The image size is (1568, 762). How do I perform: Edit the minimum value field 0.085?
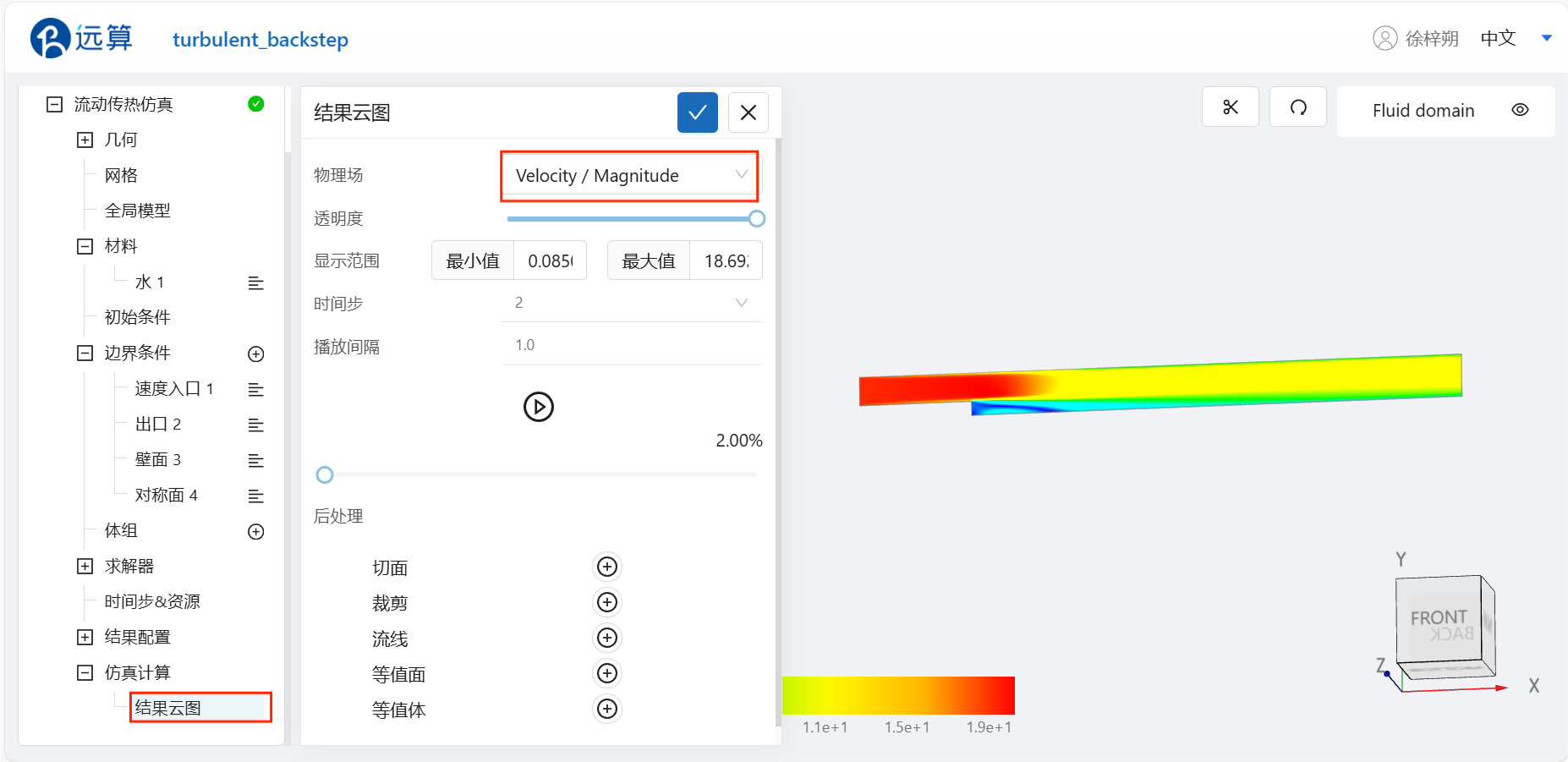coord(550,260)
